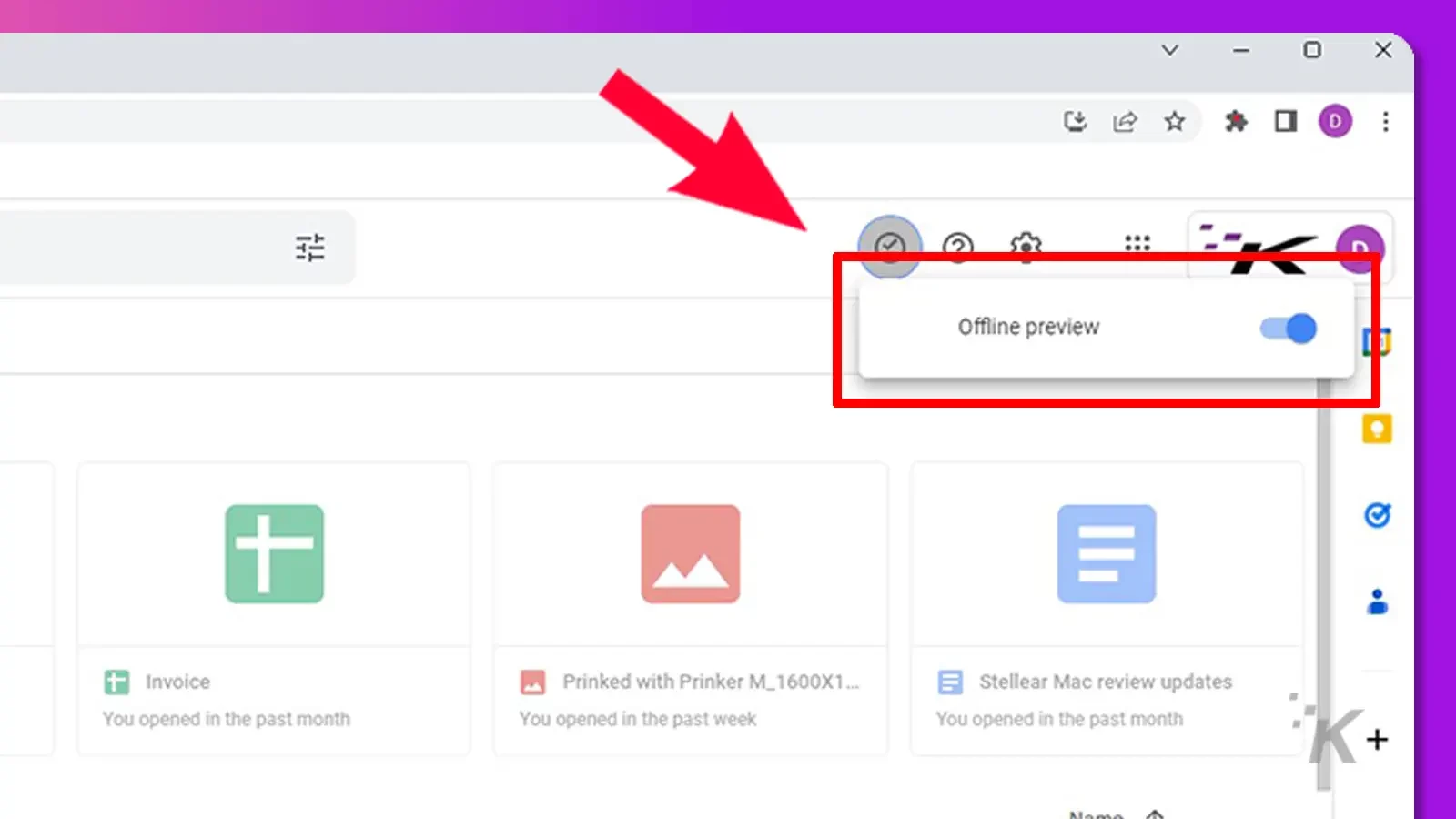Image resolution: width=1456 pixels, height=819 pixels.
Task: Expand the Chrome tab search chevron
Action: tap(1170, 50)
